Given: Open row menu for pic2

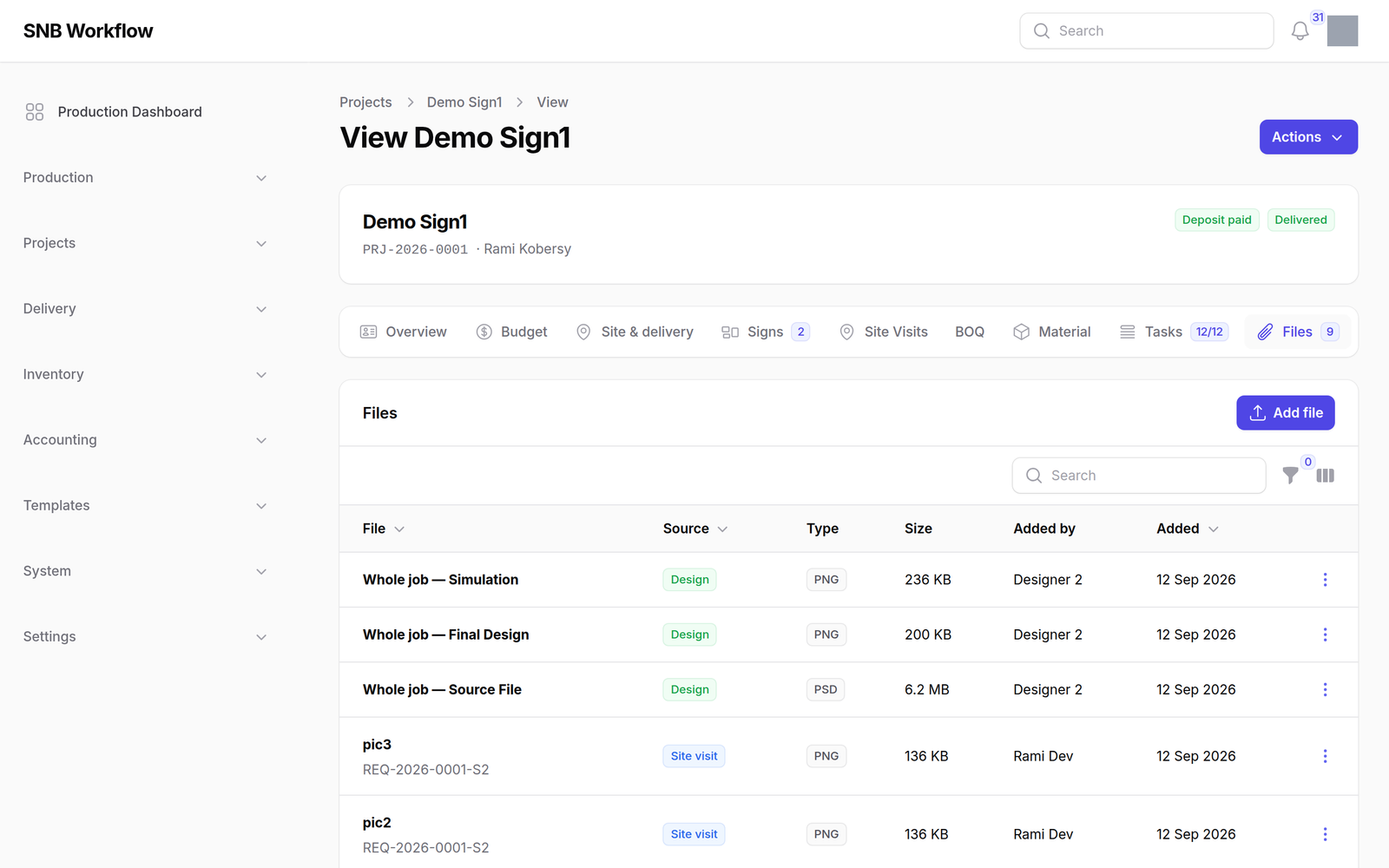Looking at the screenshot, I should (x=1325, y=834).
